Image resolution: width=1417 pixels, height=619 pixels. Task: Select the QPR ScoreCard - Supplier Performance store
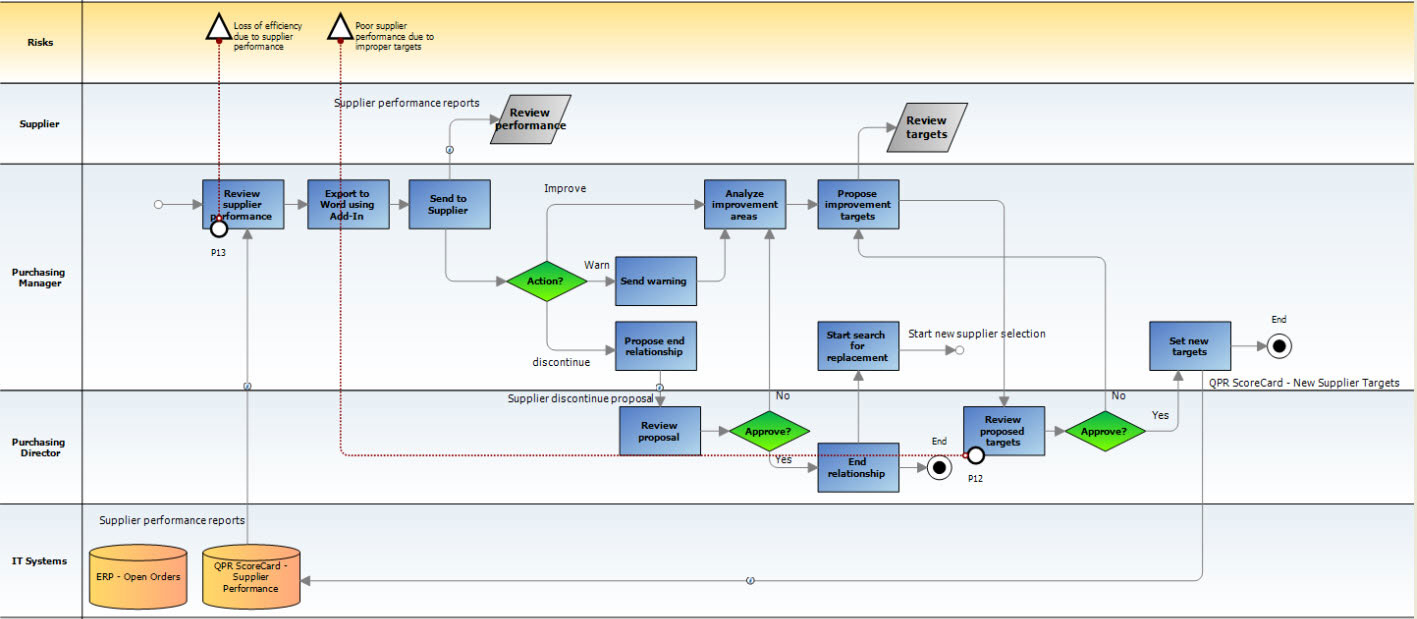click(x=251, y=576)
